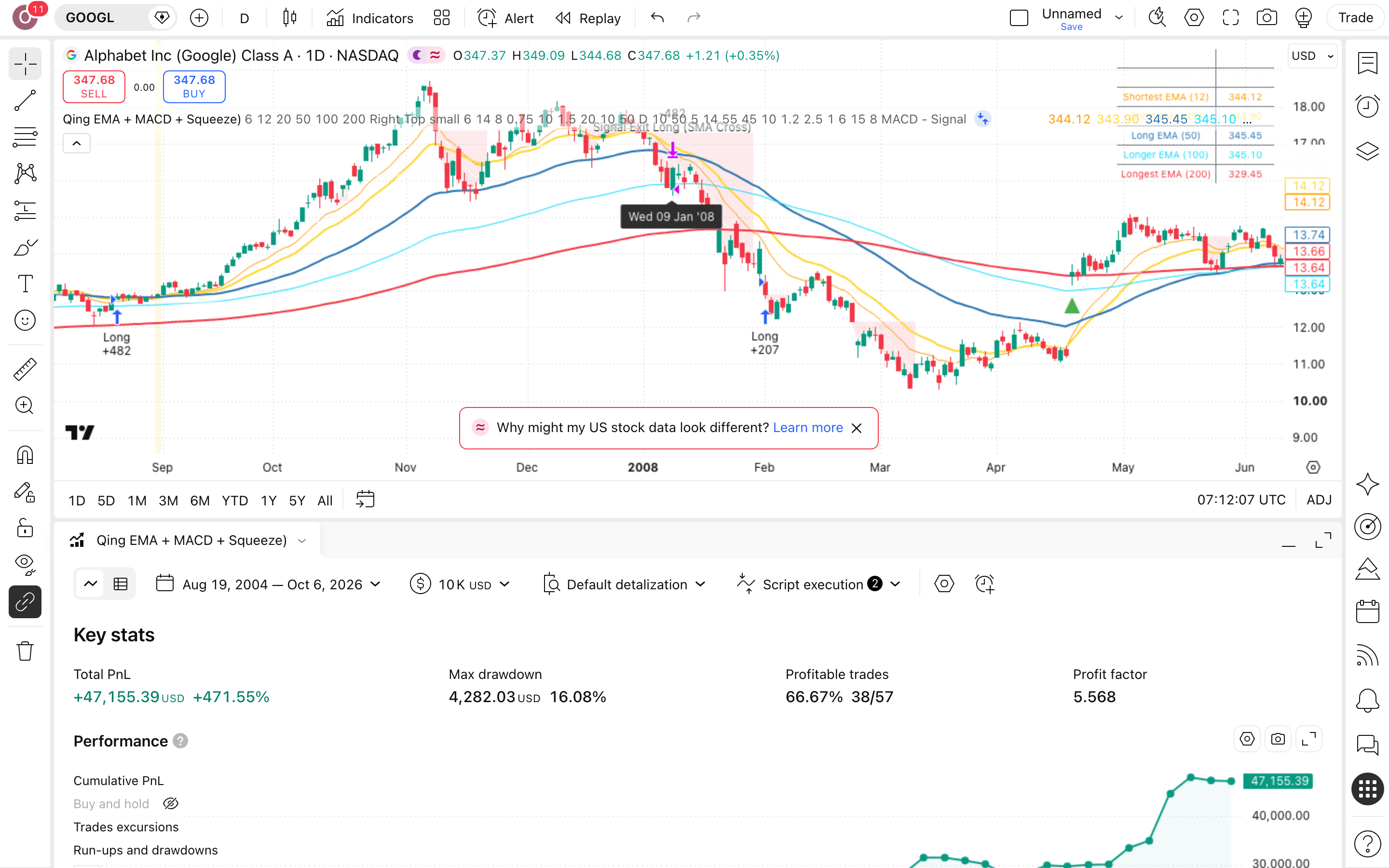Toggle hide all drawings eye icon

pyautogui.click(x=25, y=564)
